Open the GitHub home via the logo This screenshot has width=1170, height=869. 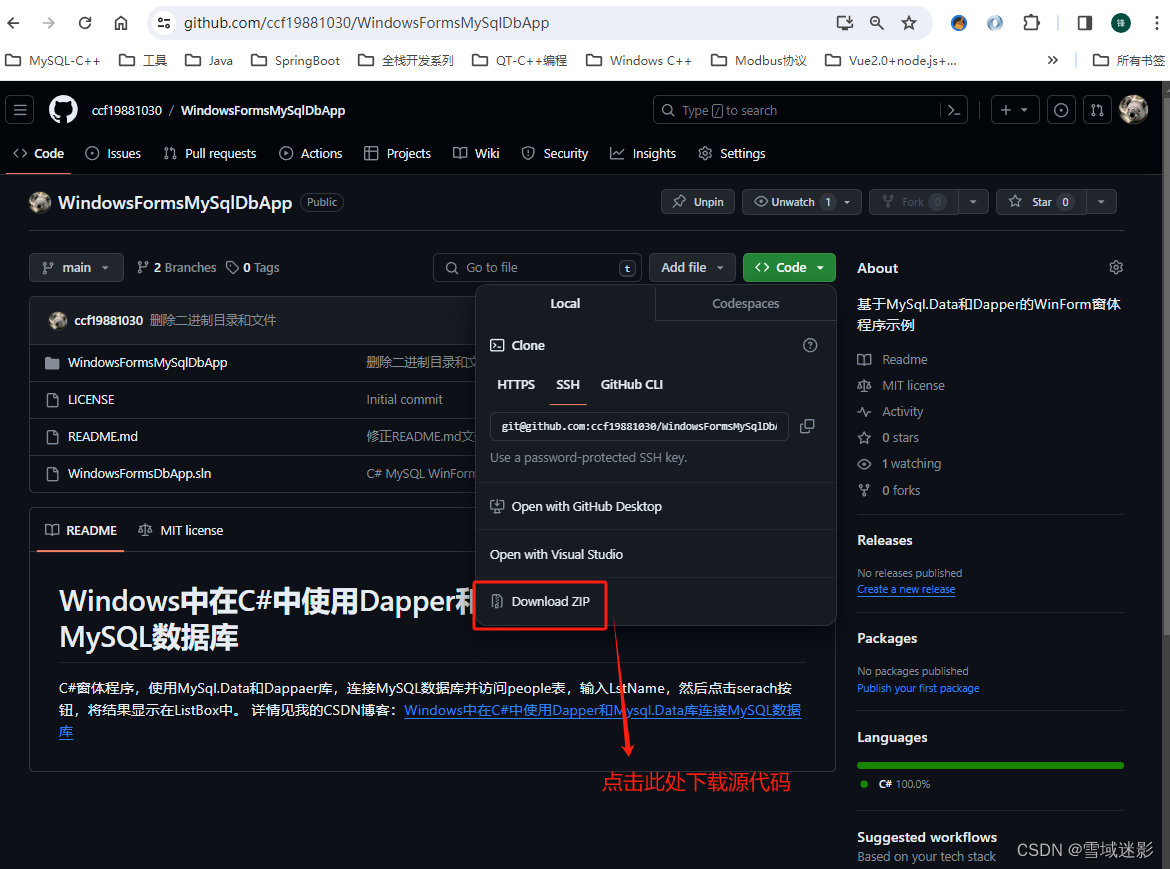[x=62, y=109]
